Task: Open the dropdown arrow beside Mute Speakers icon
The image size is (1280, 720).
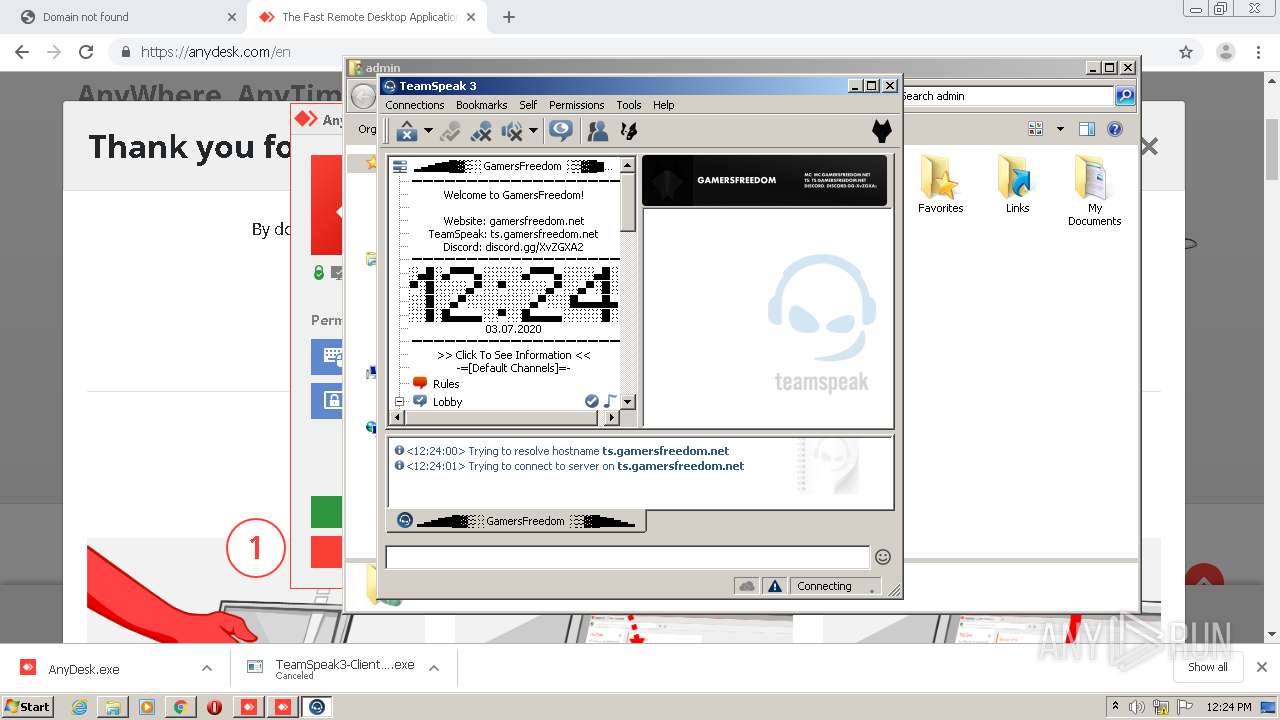Action: pos(533,131)
